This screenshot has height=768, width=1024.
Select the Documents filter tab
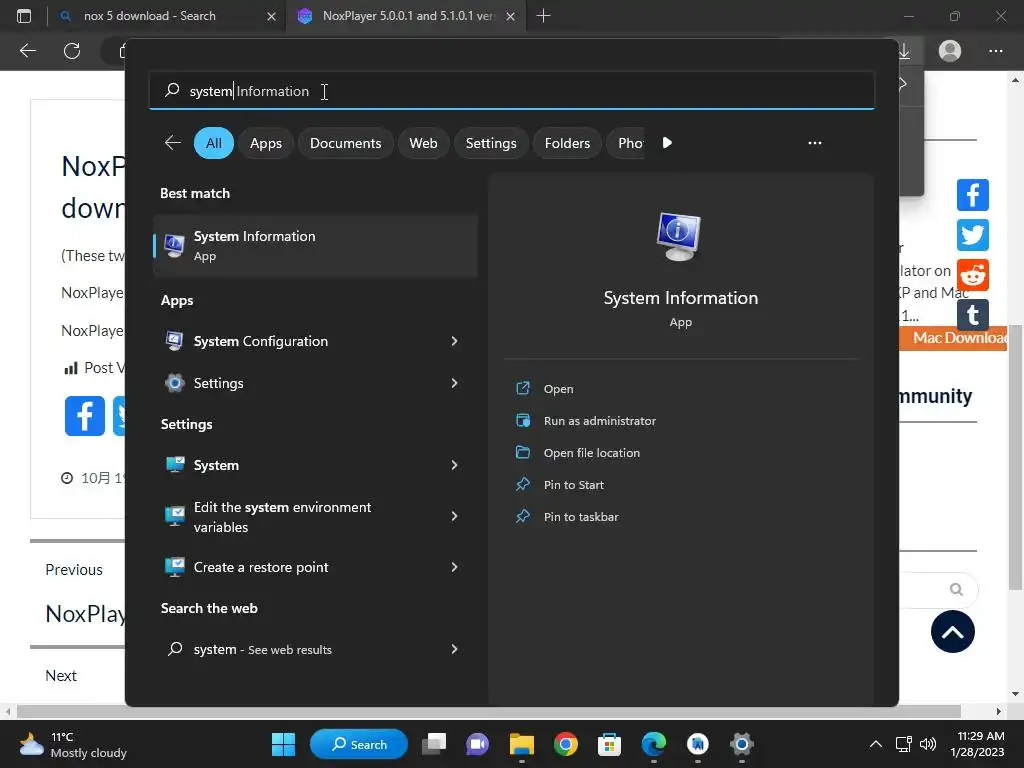point(345,143)
